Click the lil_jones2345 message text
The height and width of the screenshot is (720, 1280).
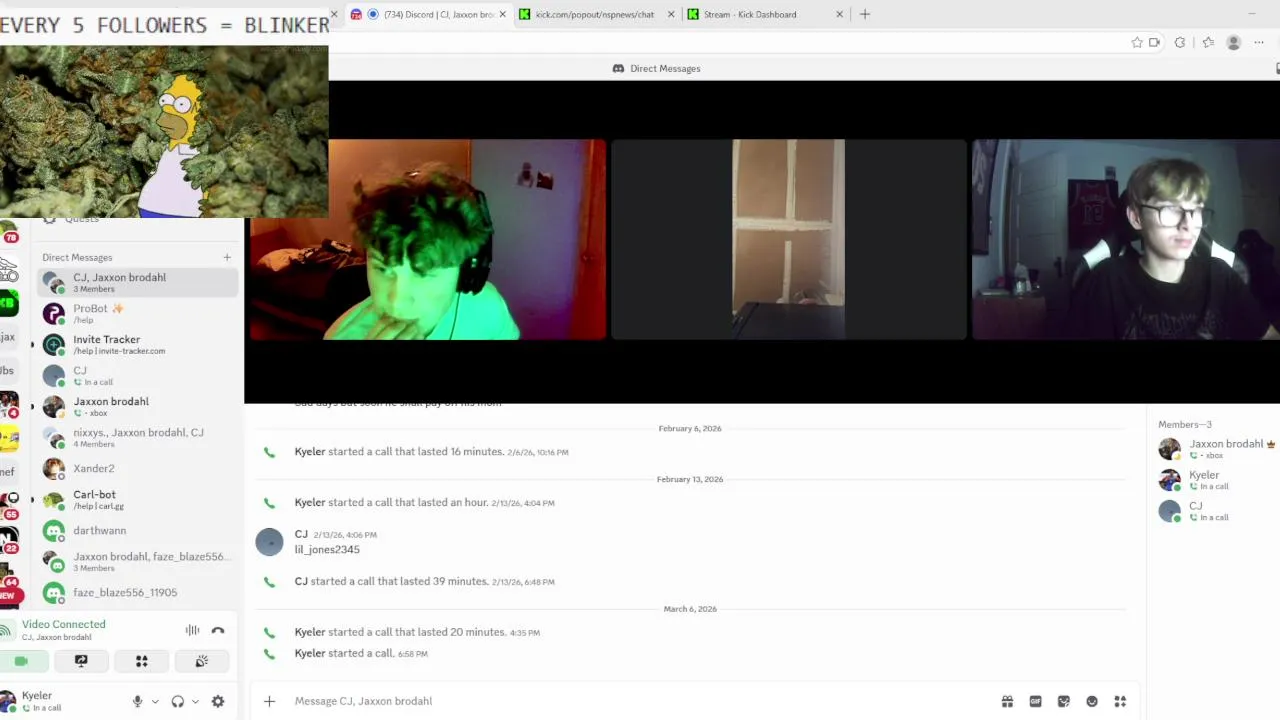pyautogui.click(x=327, y=549)
